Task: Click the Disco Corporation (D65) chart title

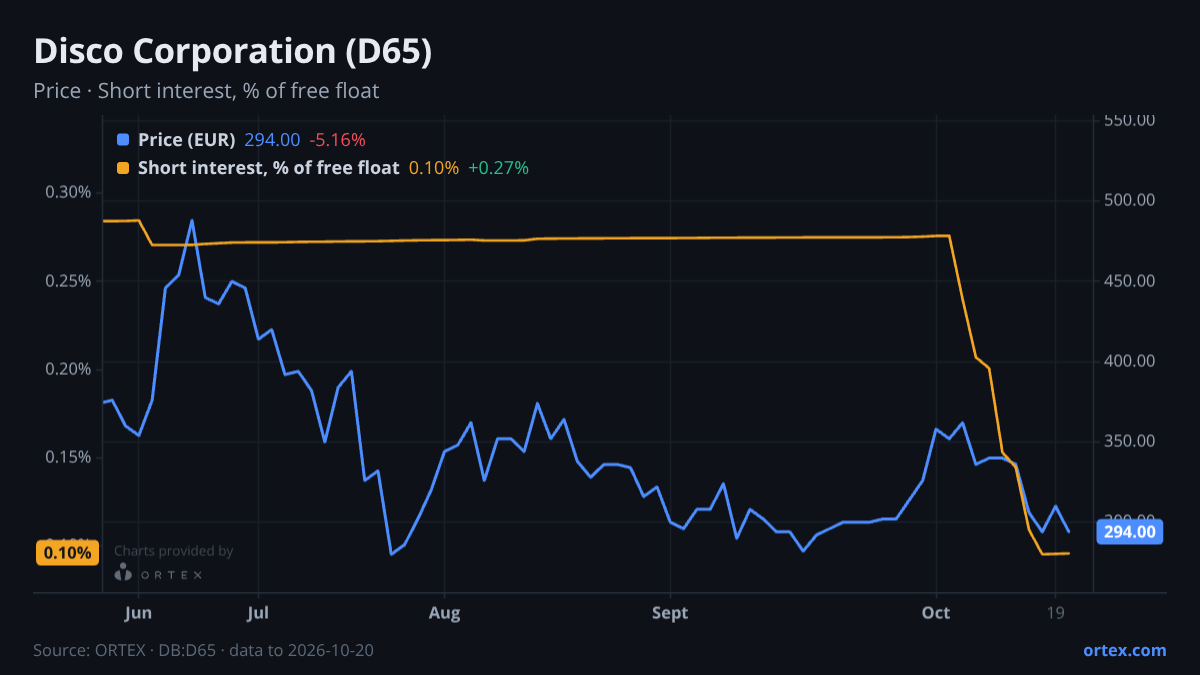Action: pyautogui.click(x=233, y=52)
